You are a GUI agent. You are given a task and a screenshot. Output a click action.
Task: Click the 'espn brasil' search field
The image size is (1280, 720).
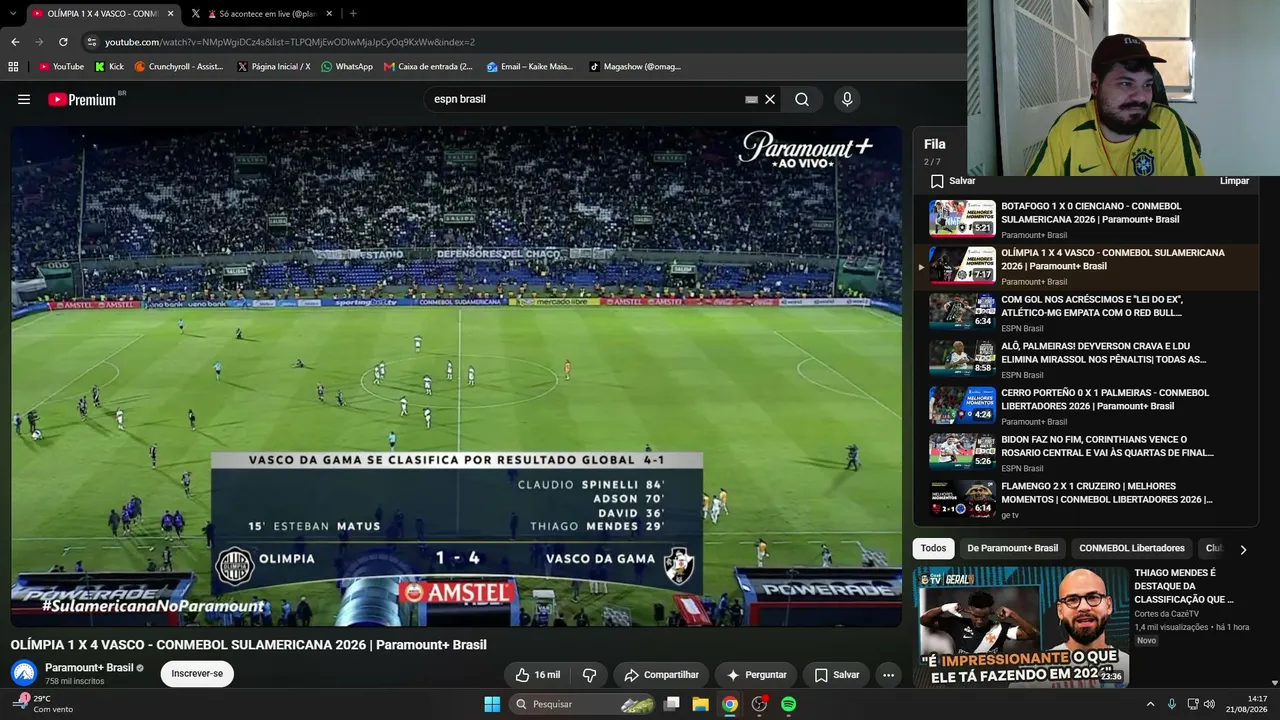(x=585, y=99)
